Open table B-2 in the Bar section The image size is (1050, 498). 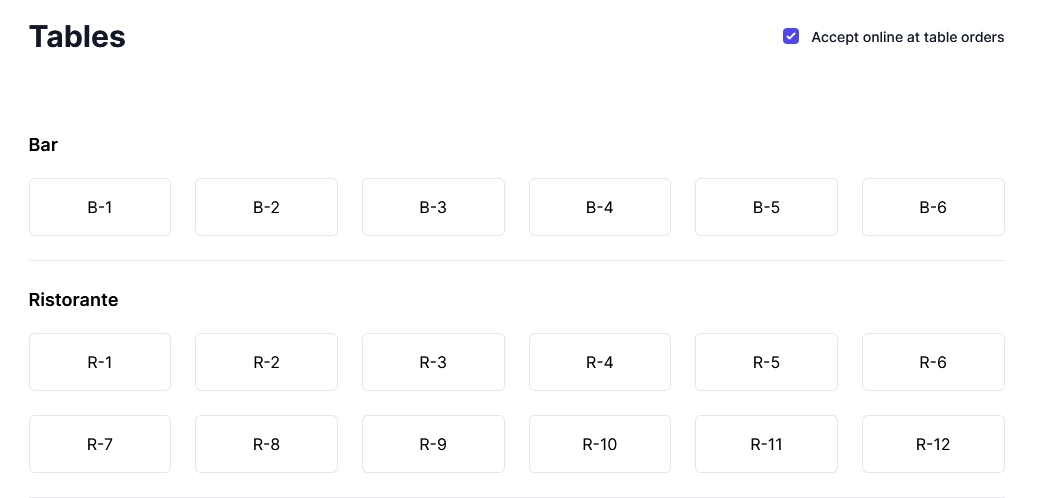point(266,207)
